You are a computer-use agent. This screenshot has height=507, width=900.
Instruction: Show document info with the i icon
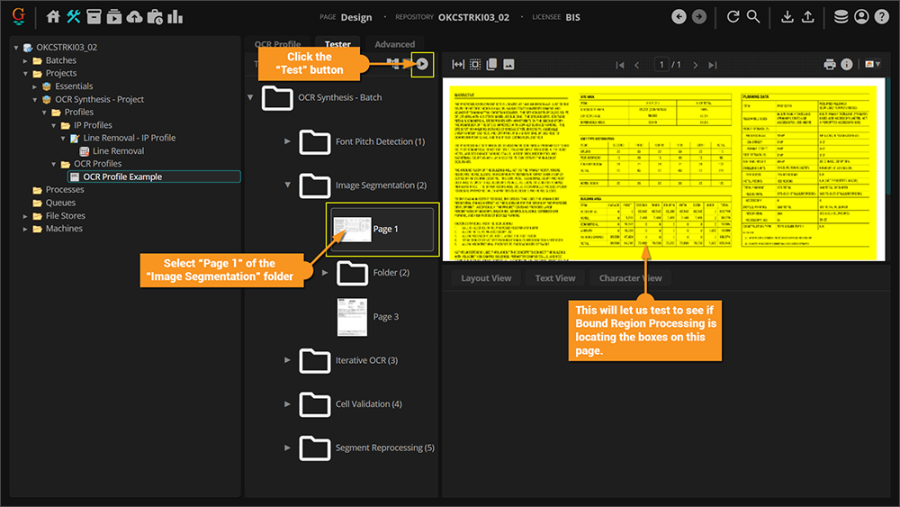point(847,64)
